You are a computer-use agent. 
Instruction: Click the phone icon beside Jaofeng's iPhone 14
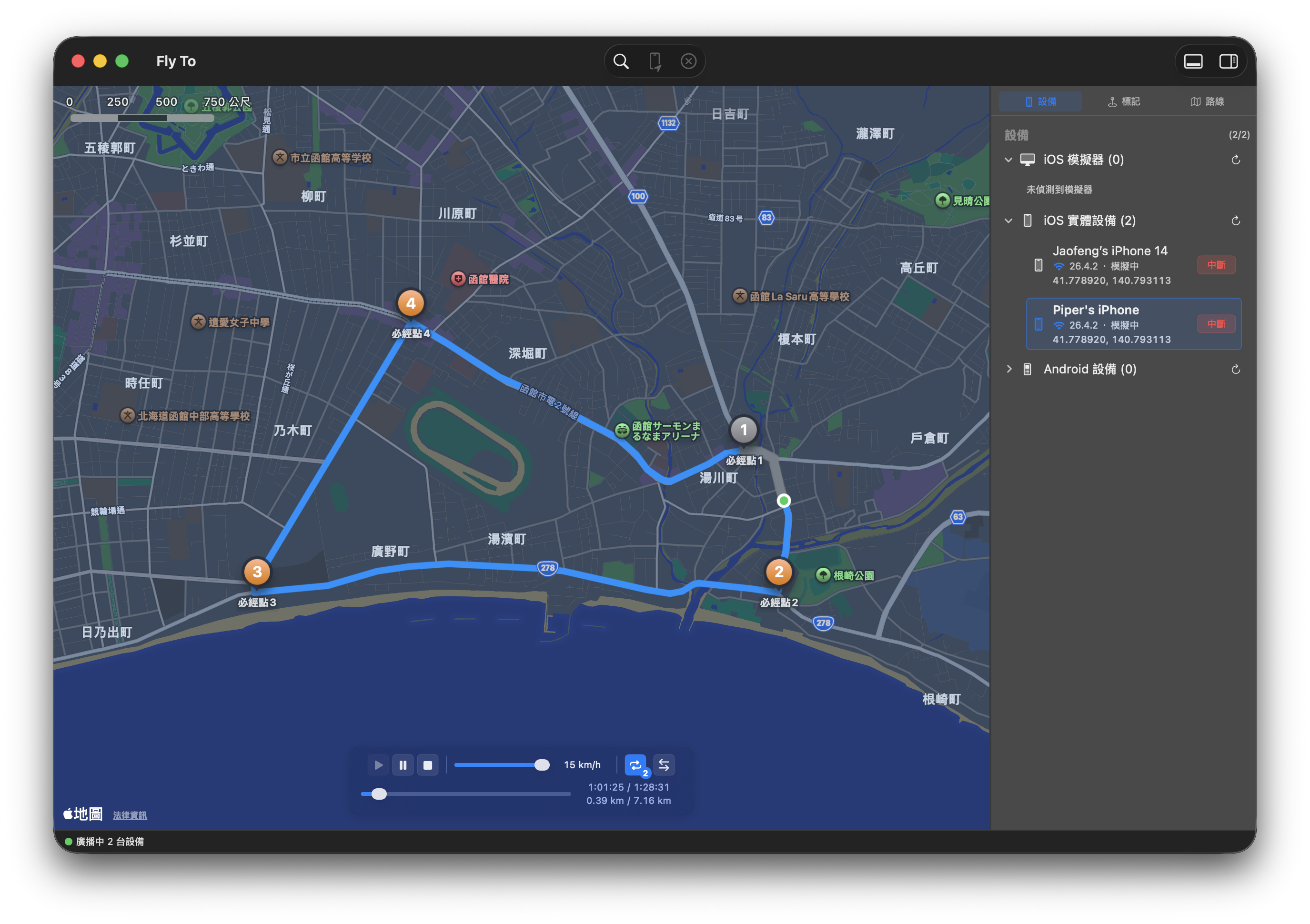[x=1038, y=265]
